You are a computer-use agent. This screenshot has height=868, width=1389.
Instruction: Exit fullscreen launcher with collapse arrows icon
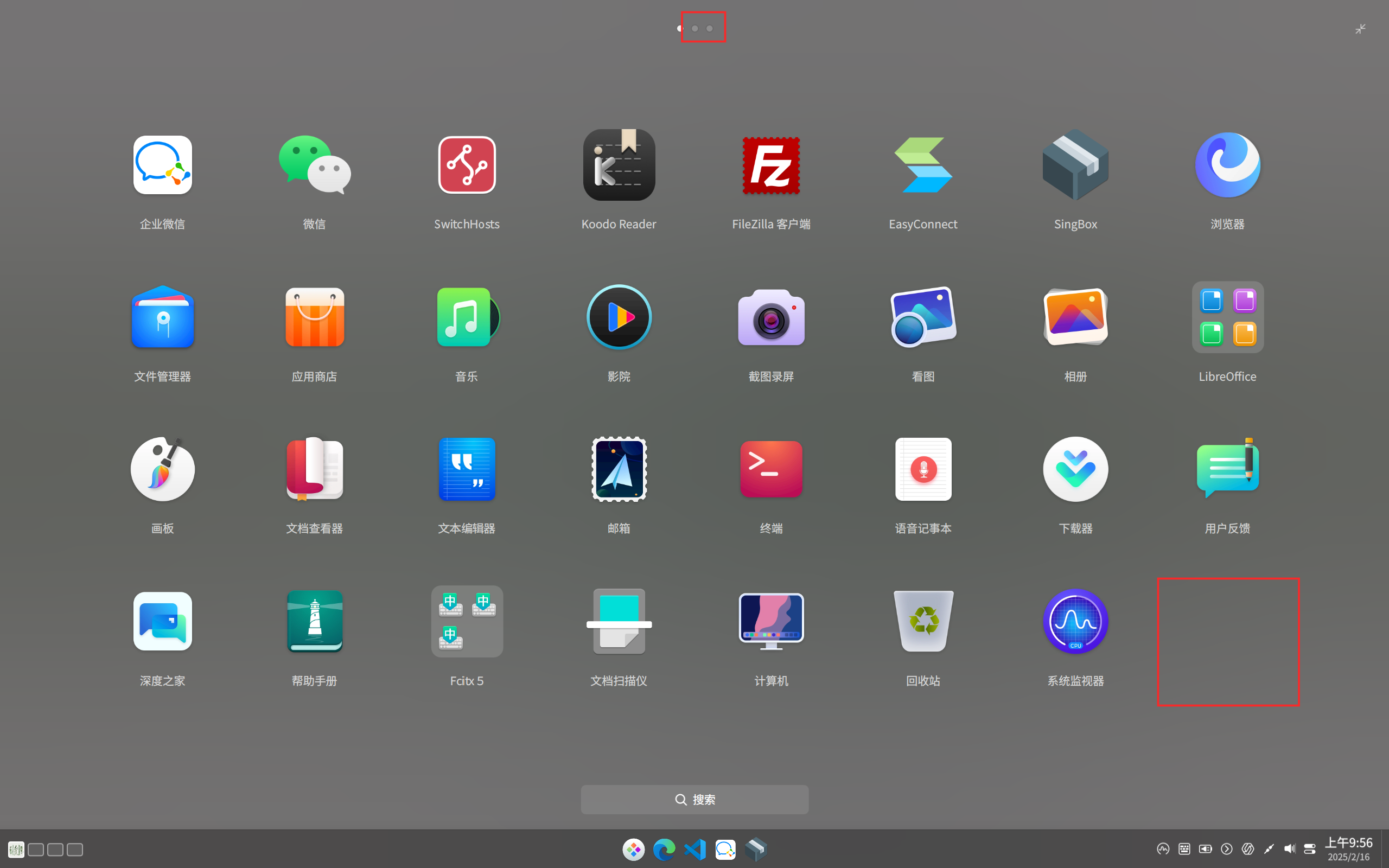(1360, 29)
